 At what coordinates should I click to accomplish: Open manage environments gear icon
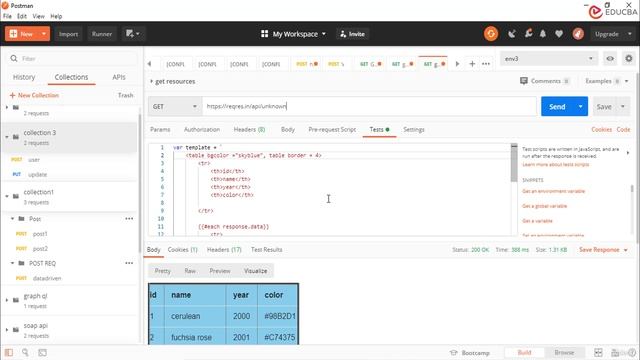click(629, 59)
